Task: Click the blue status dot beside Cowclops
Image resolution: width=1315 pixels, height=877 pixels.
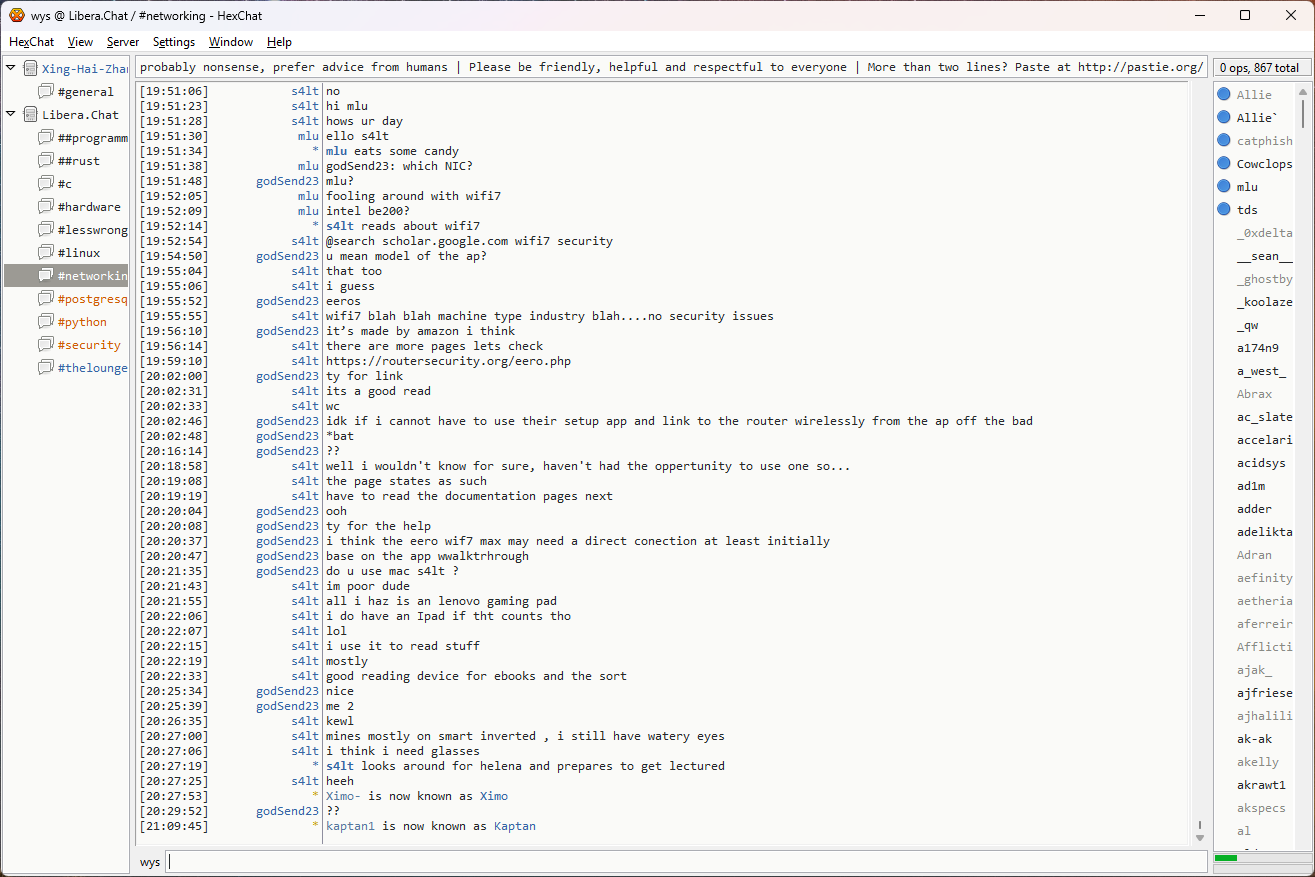Action: [1223, 163]
